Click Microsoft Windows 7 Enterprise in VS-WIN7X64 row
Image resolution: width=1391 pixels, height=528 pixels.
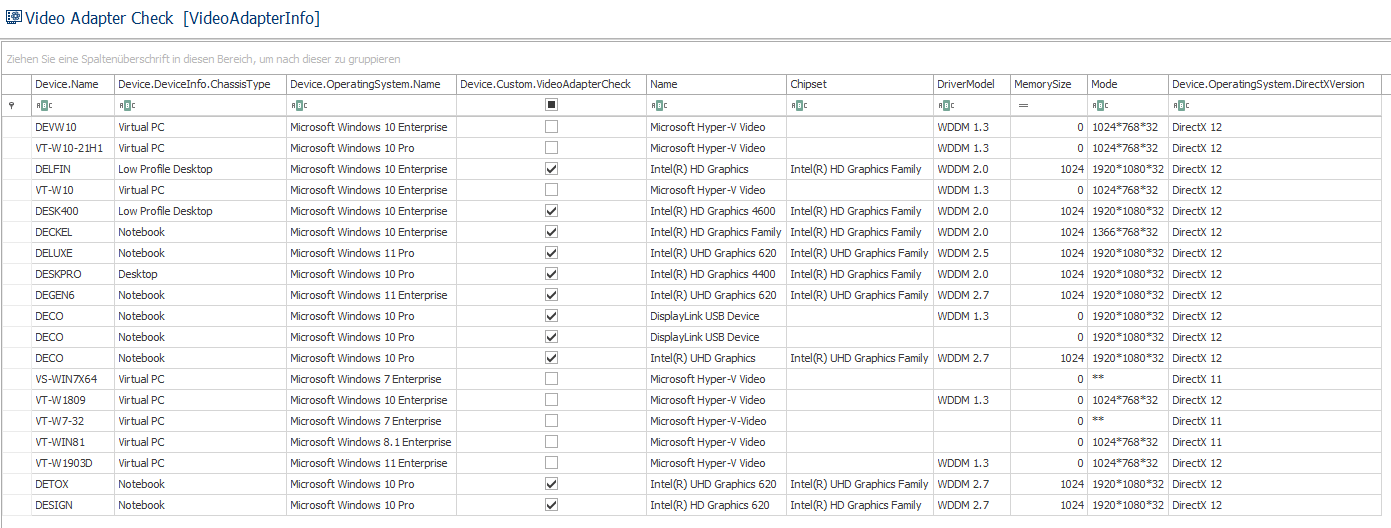[x=372, y=379]
